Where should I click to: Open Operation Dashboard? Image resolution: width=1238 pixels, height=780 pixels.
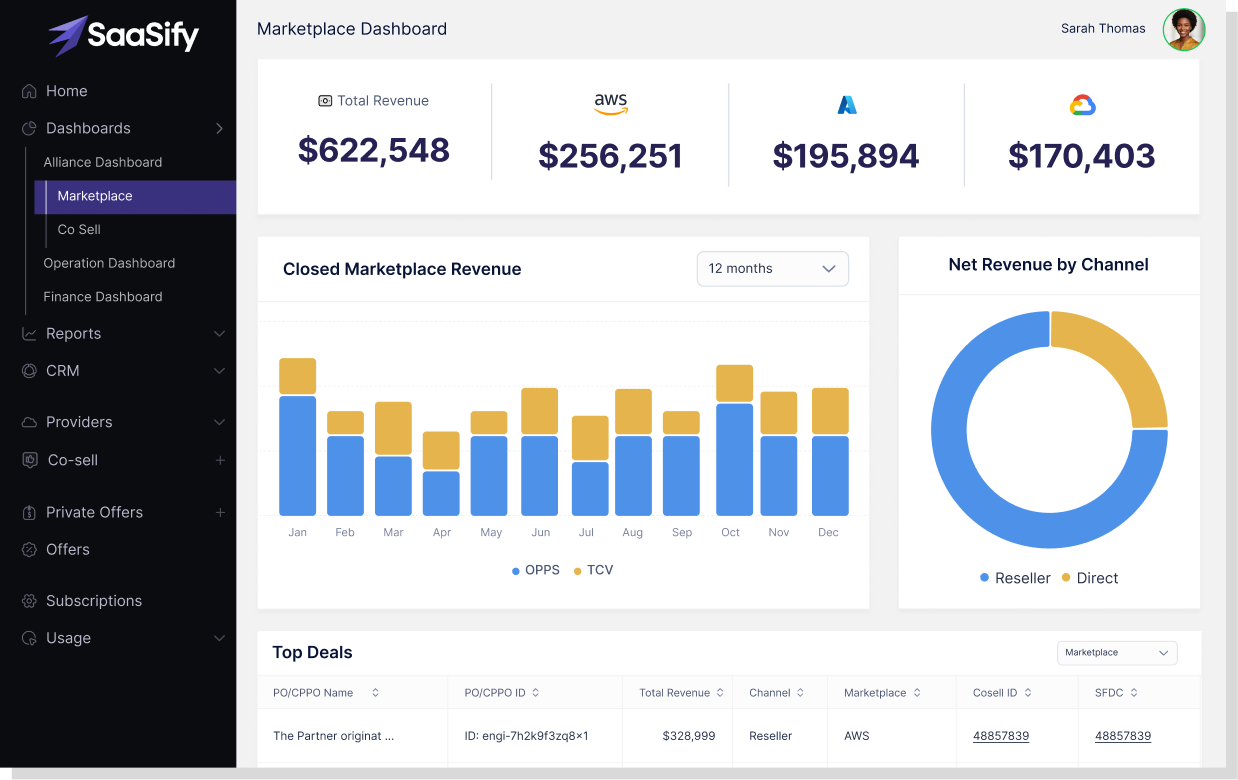click(109, 263)
